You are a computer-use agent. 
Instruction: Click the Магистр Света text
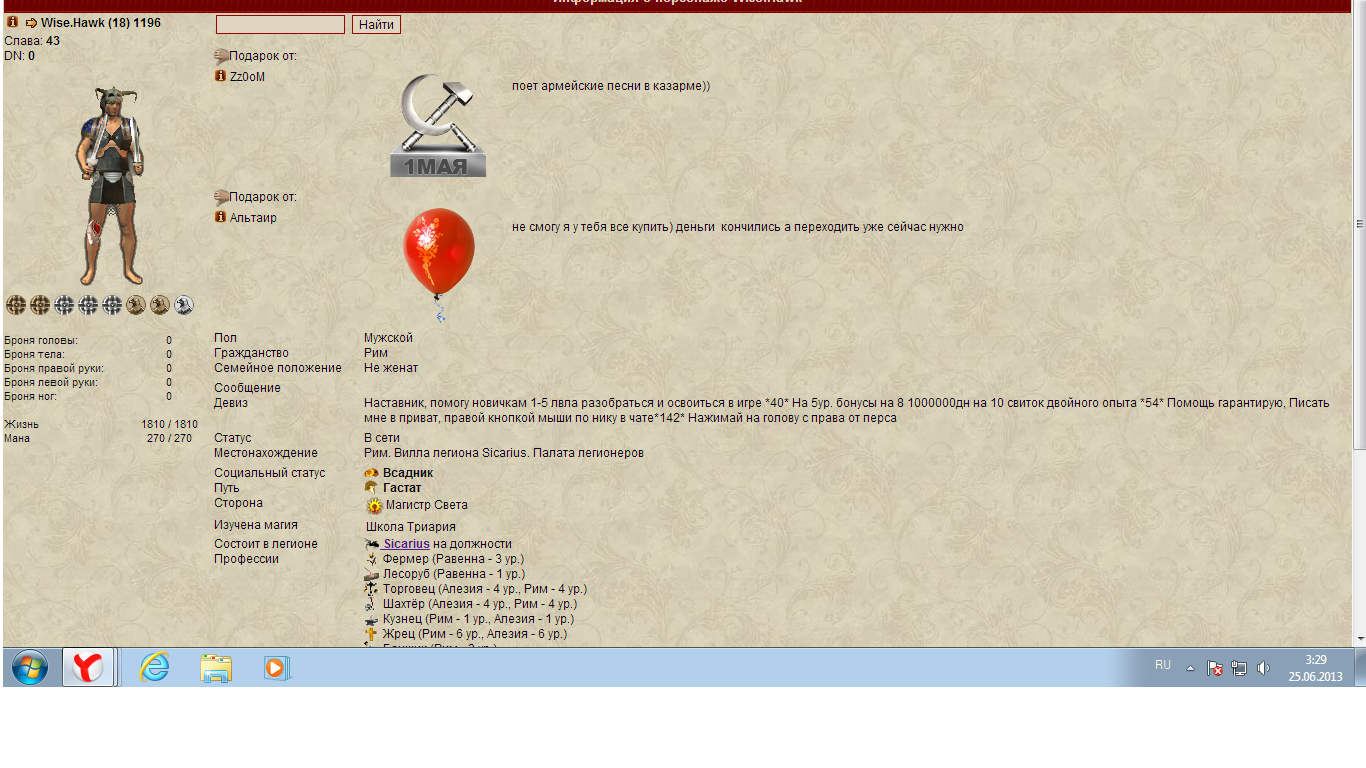426,505
